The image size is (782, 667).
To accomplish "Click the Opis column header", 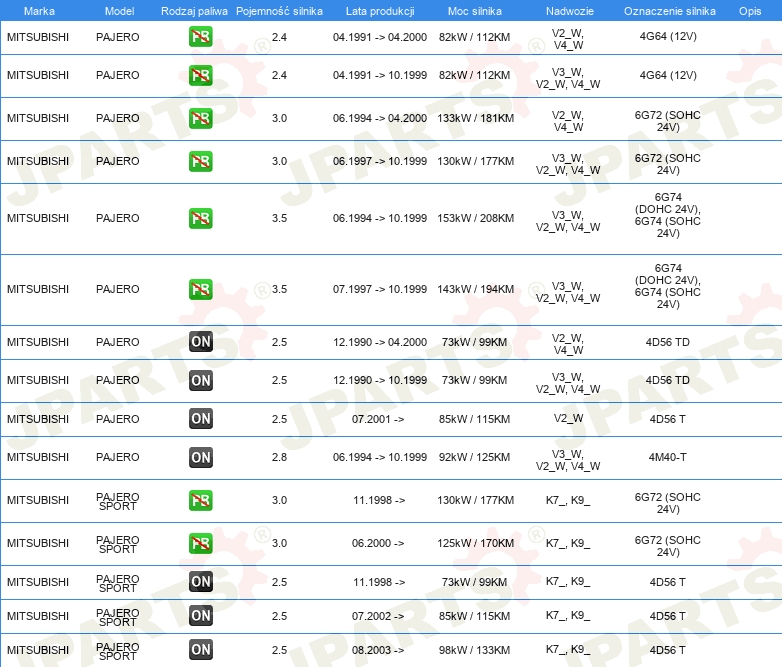I will [750, 11].
